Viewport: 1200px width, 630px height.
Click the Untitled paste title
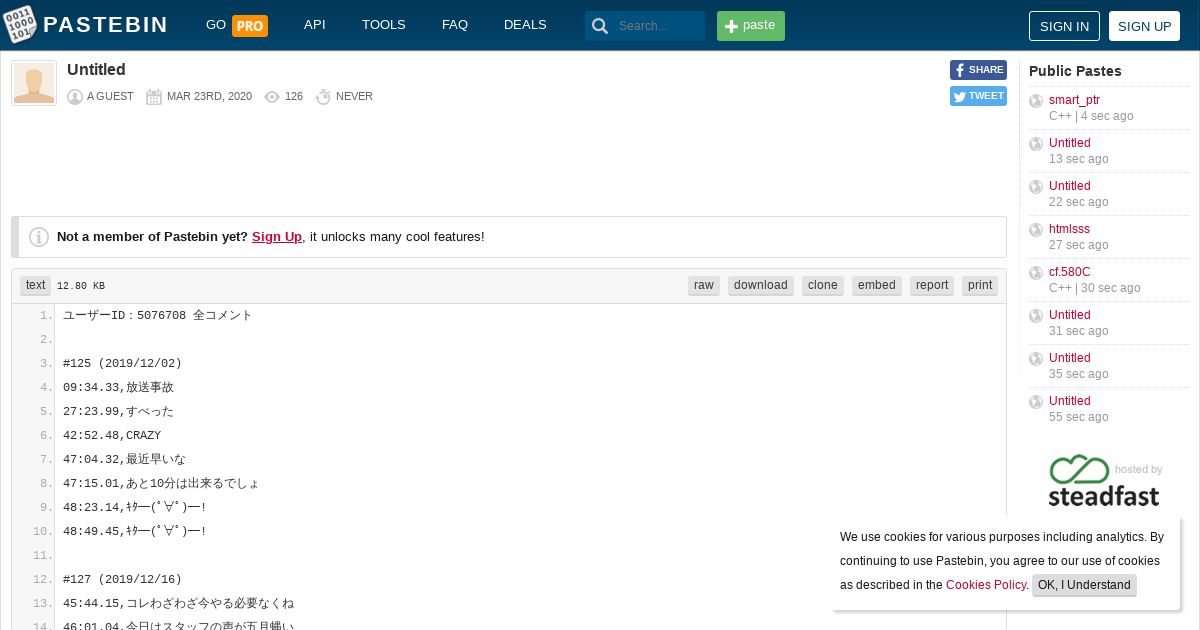(x=96, y=70)
